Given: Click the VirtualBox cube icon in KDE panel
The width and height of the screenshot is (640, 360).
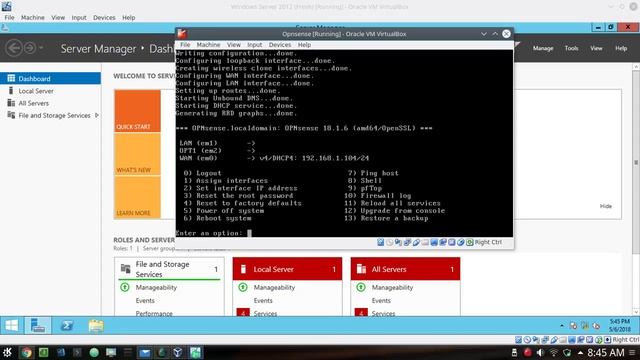Looking at the screenshot, I should pos(178,352).
